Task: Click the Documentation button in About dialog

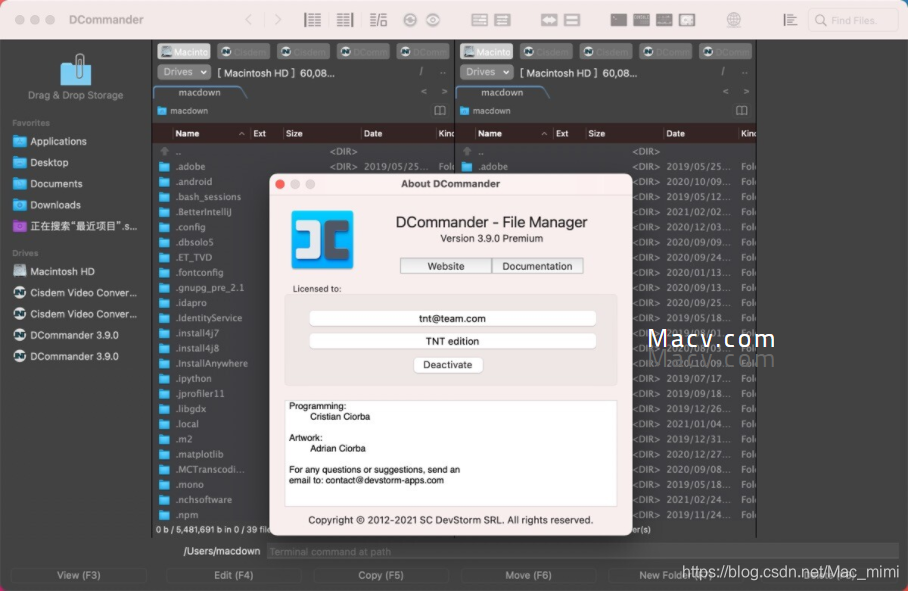Action: (537, 266)
